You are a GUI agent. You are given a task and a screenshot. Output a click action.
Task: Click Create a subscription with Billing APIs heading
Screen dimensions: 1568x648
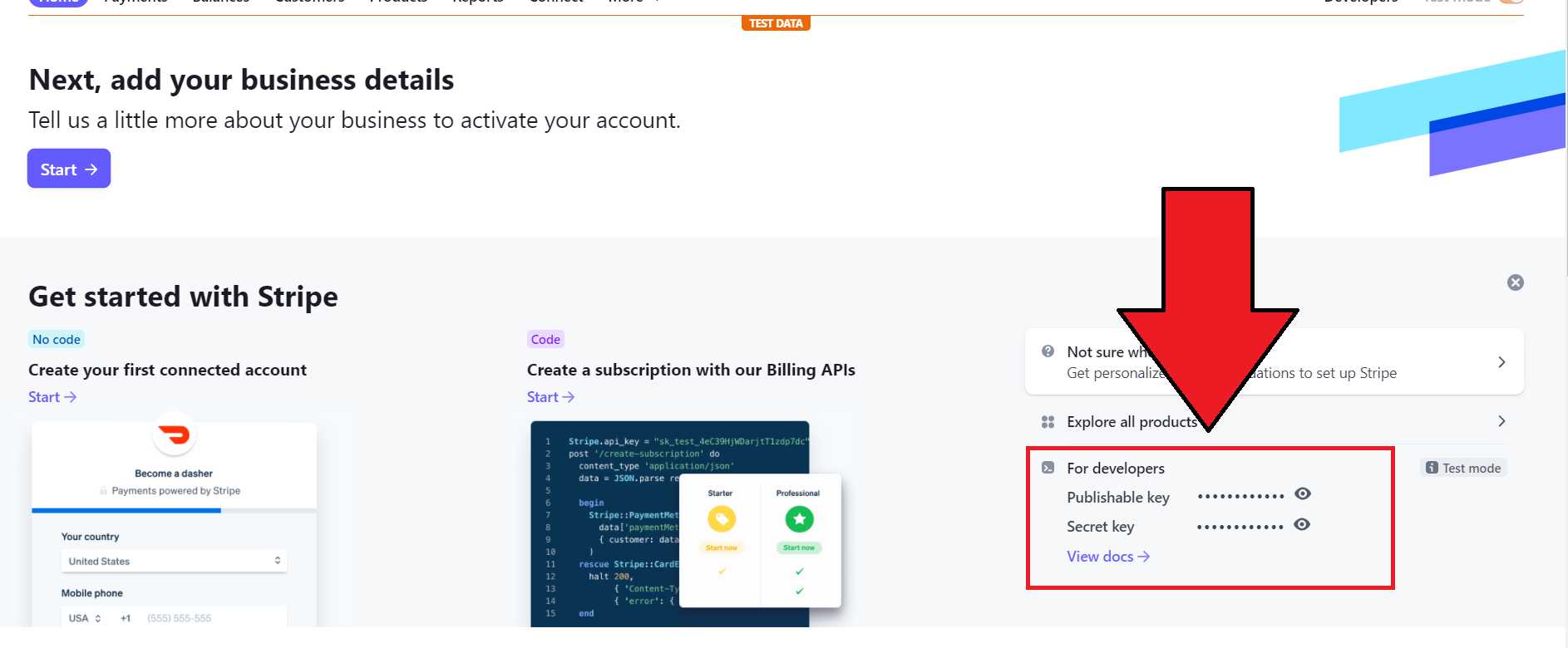tap(691, 370)
